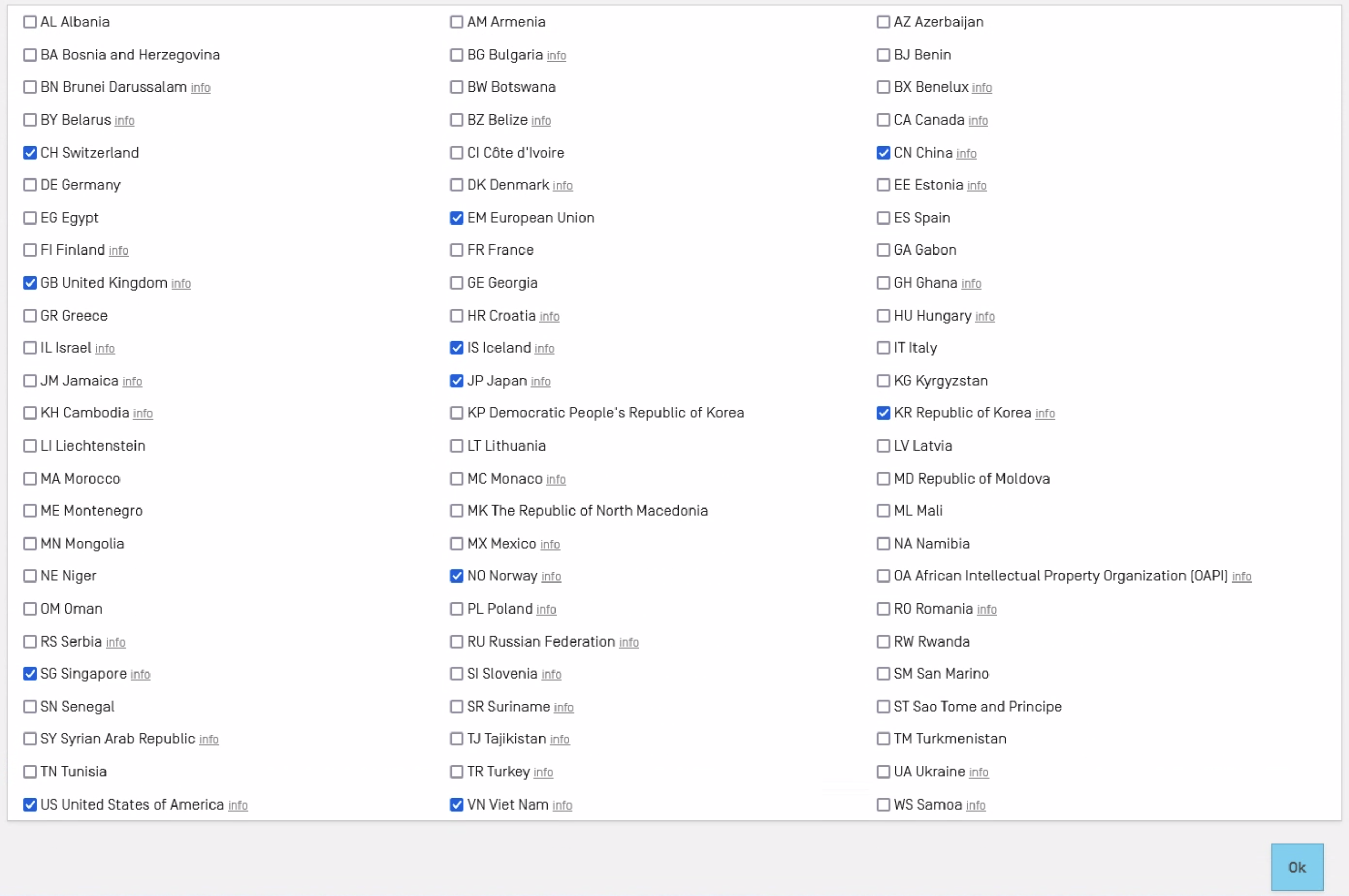Untick the US United States of America checkbox
Screen dimensions: 1349x896
(29, 804)
